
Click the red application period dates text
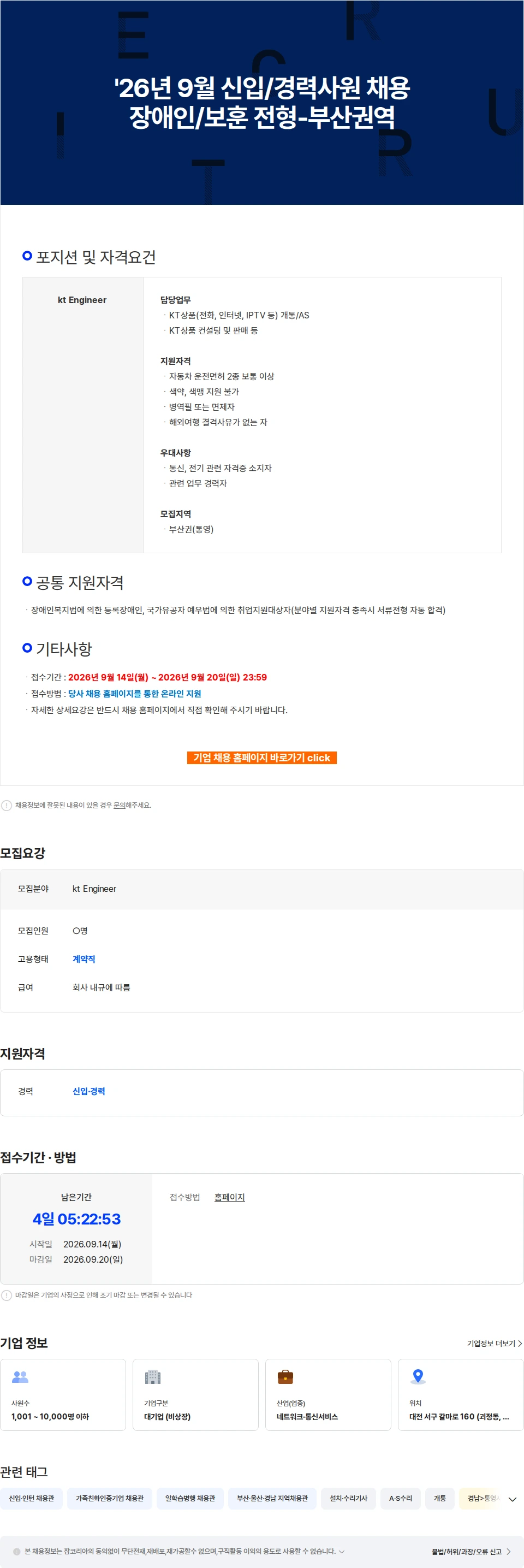click(168, 677)
